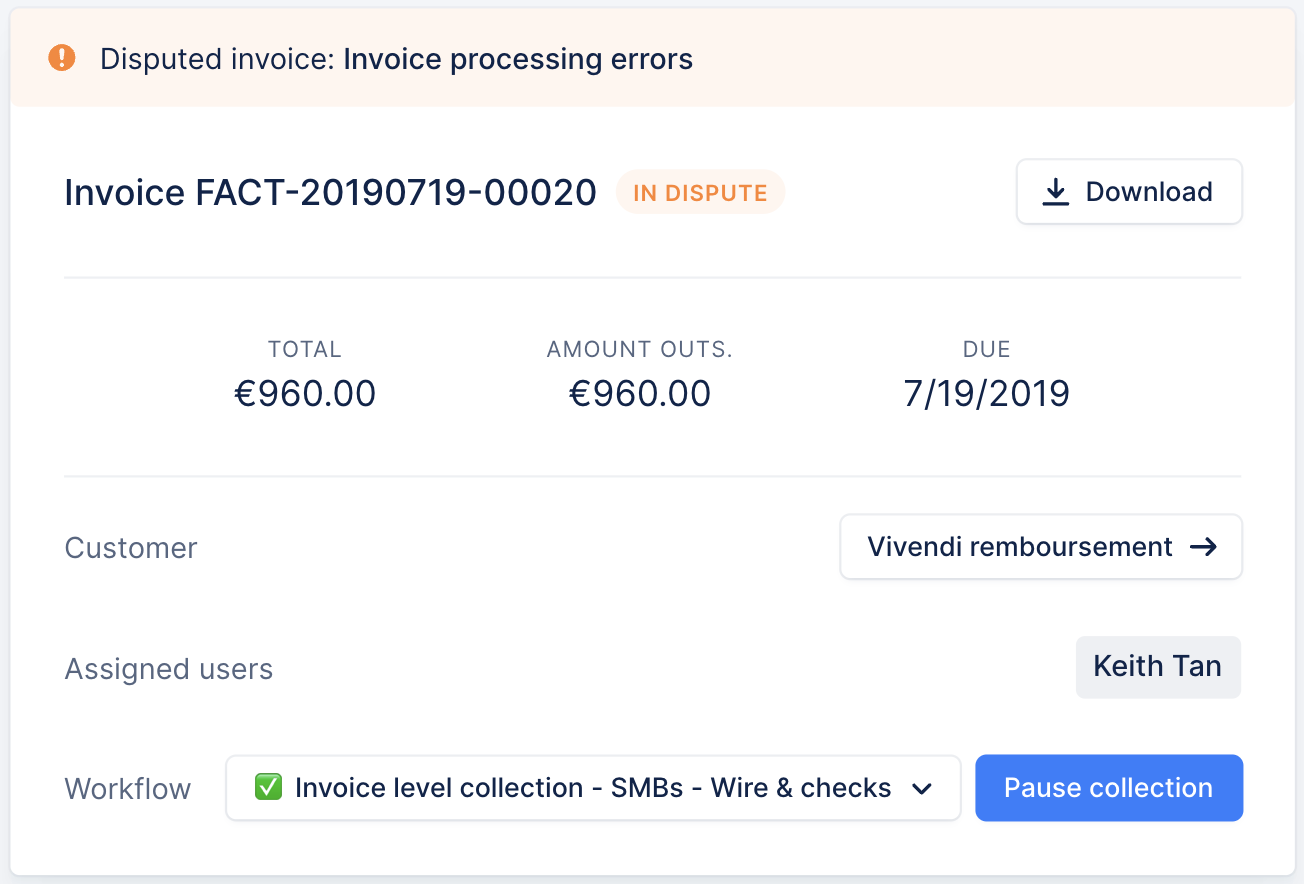Screen dimensions: 1304x884
Task: Click the Assigned users label
Action: tap(168, 669)
